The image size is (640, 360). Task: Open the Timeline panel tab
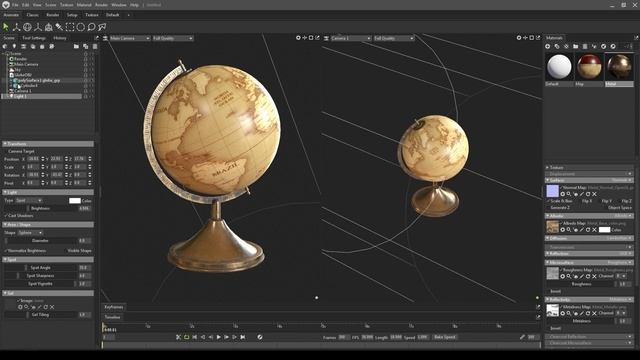[x=112, y=317]
